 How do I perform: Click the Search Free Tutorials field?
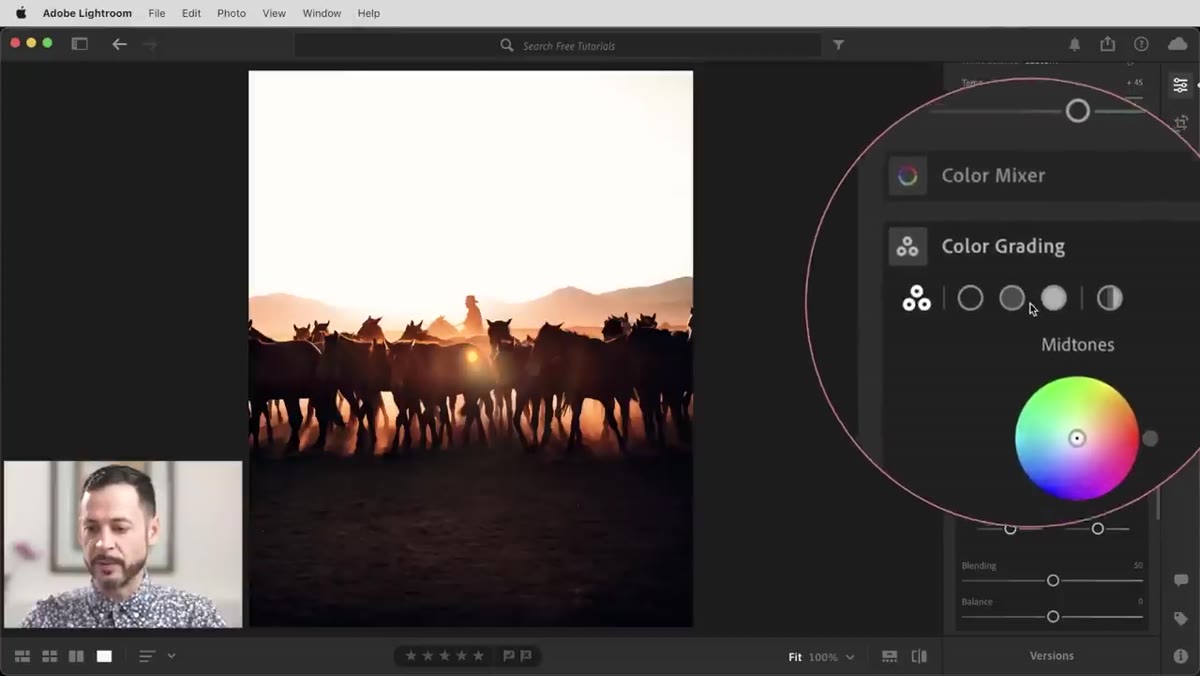(558, 45)
